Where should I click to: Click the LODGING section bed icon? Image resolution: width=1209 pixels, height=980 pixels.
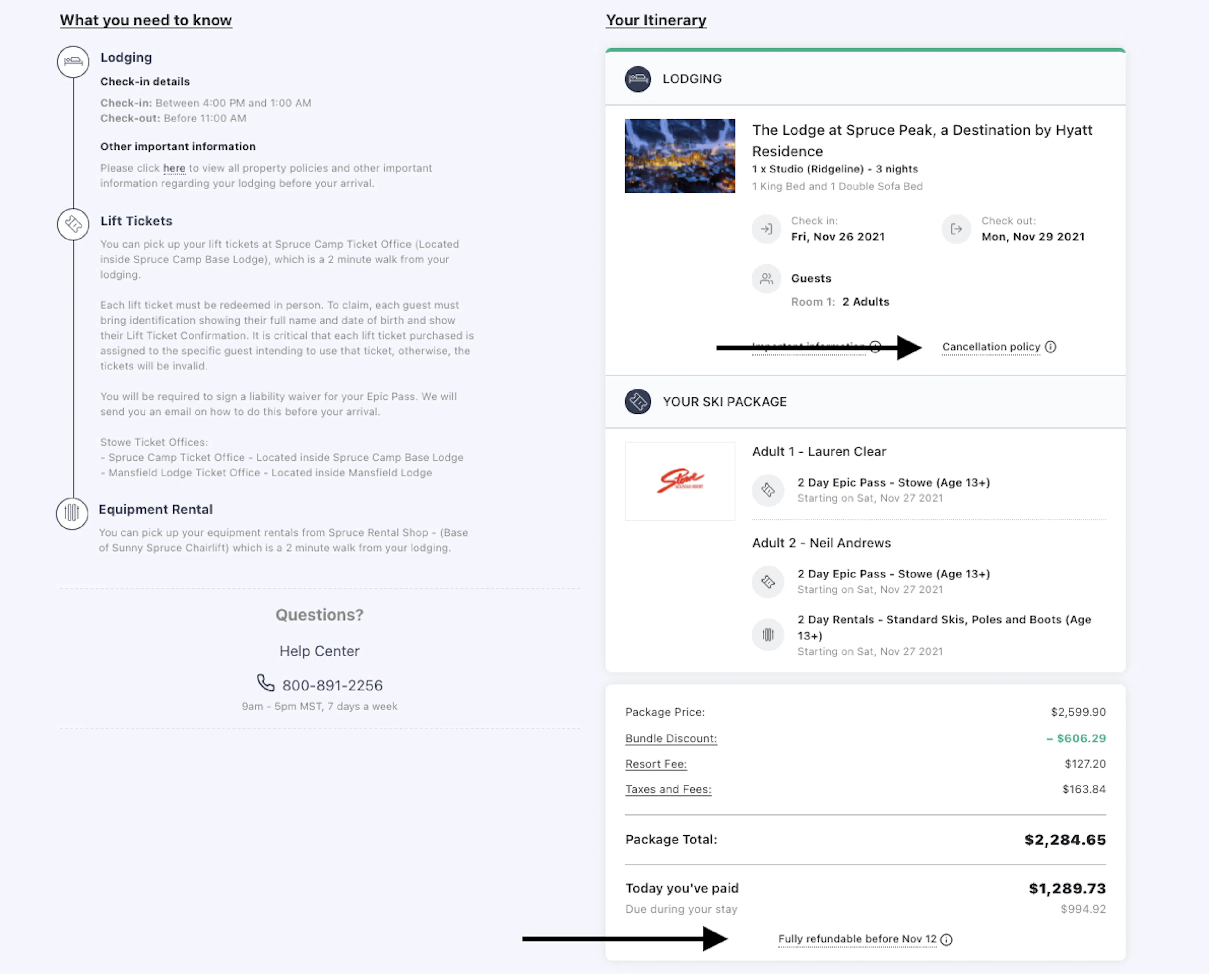[638, 80]
